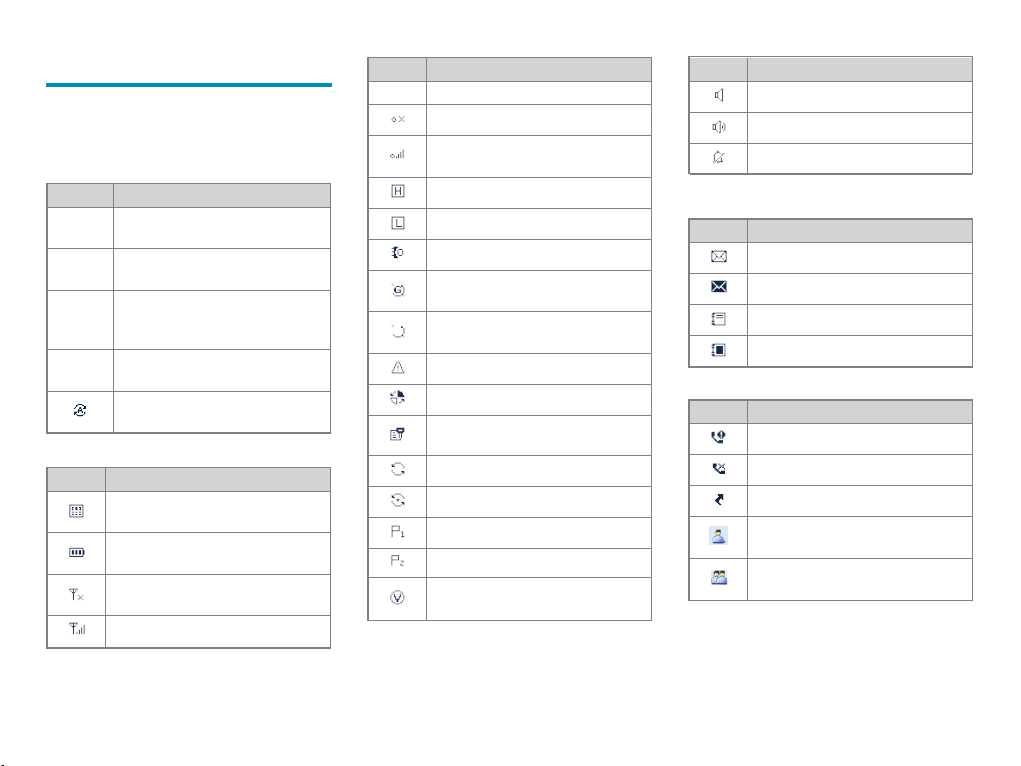Screen dimensions: 1021x766
Task: Click the circled V icon
Action: pos(397,597)
